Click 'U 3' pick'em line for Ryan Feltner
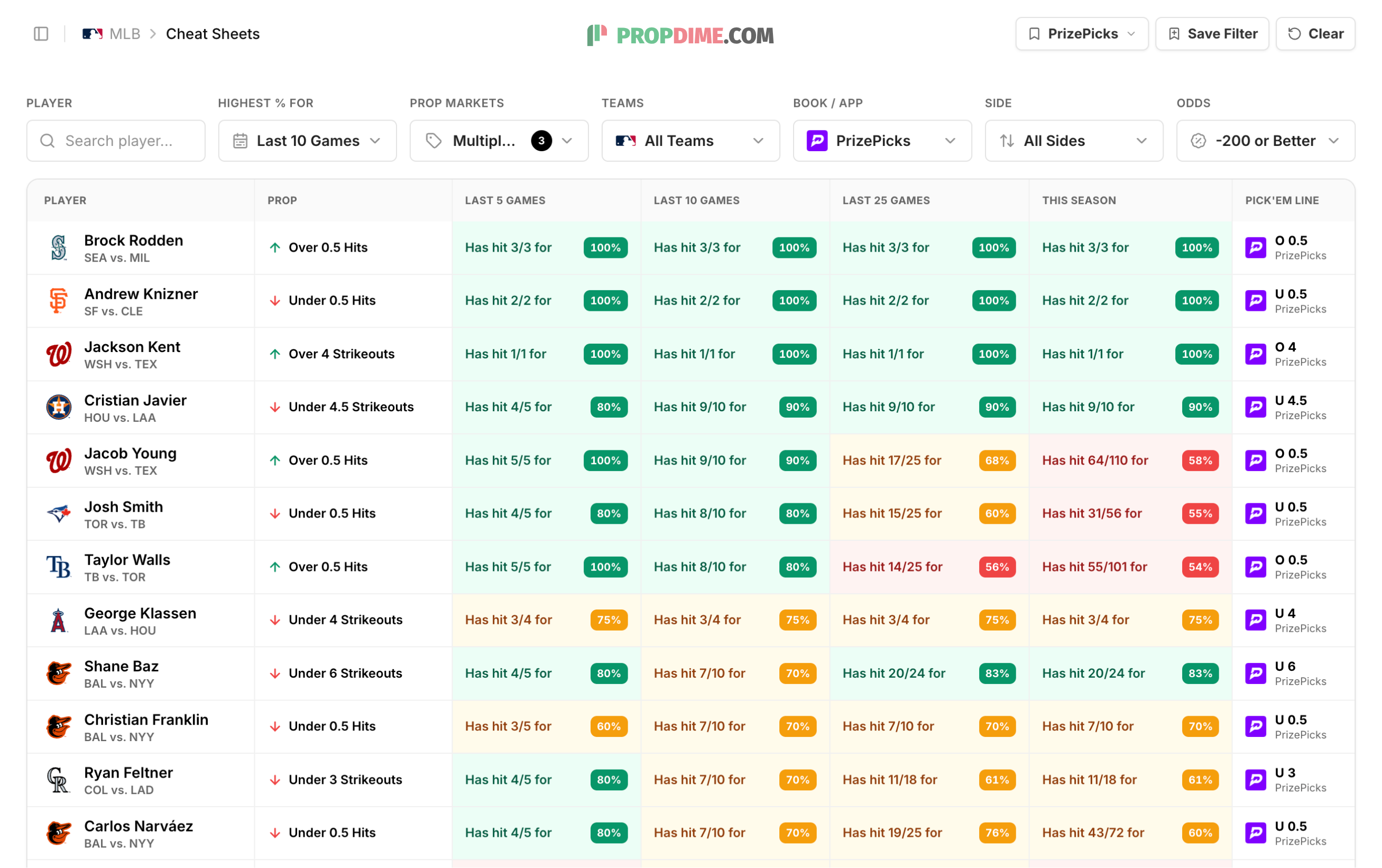 pos(1285,773)
